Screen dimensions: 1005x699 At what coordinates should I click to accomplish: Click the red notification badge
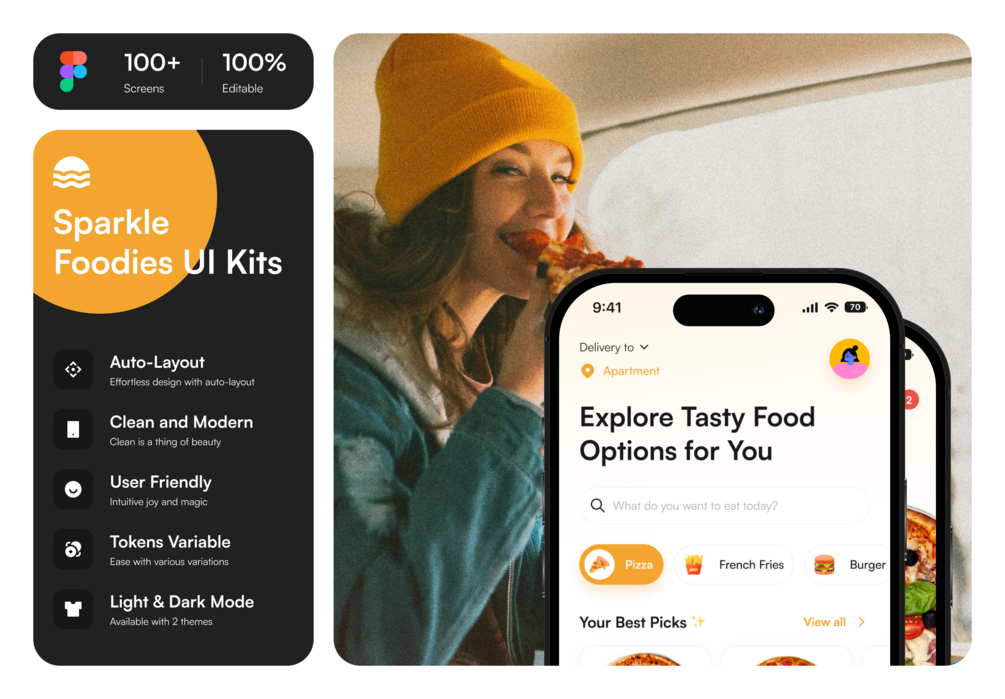point(910,400)
